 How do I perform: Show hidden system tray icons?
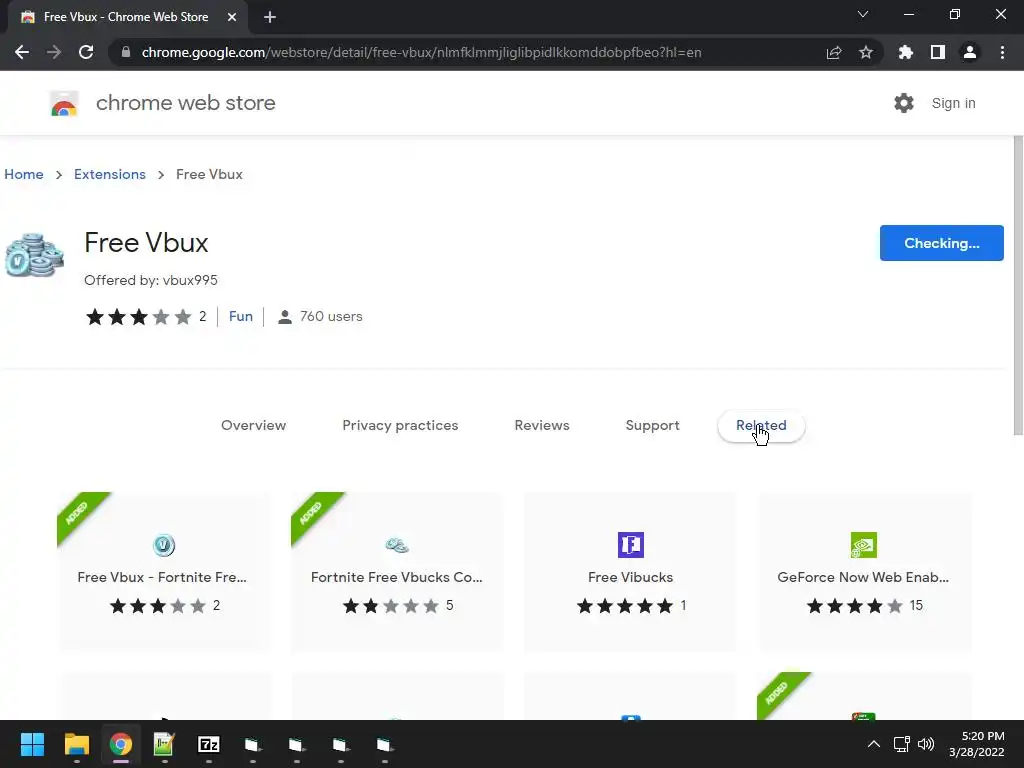tap(873, 744)
